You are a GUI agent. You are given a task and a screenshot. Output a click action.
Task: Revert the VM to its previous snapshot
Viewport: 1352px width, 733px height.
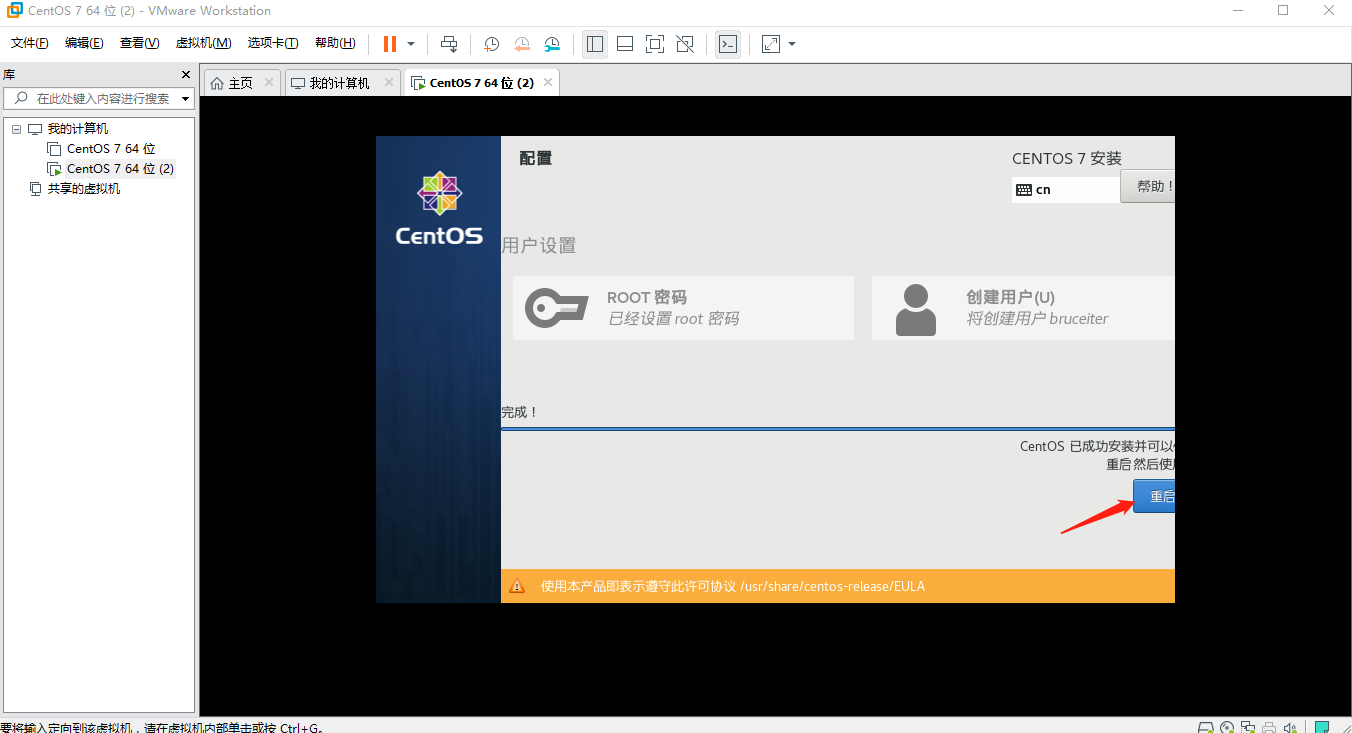coord(522,44)
